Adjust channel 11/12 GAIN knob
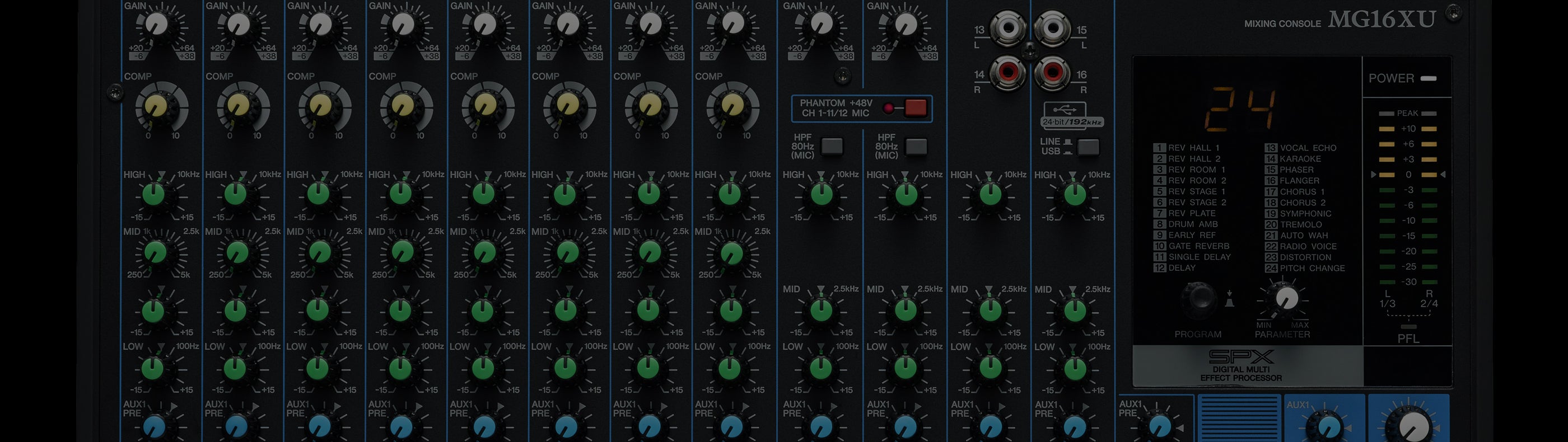The width and height of the screenshot is (1568, 442). [906, 24]
